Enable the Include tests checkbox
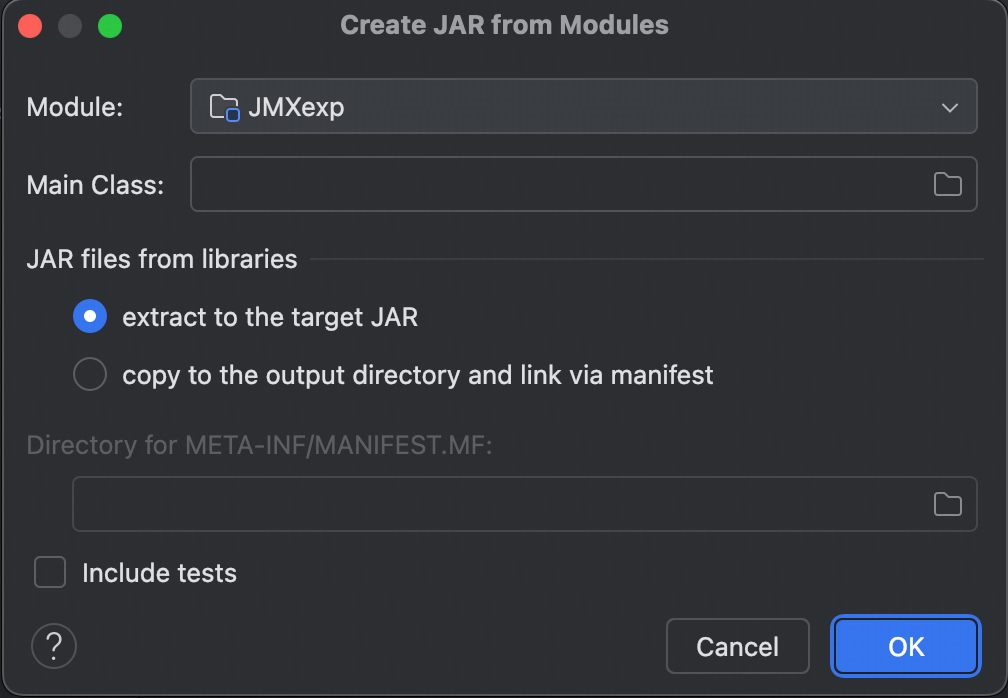The image size is (1008, 698). click(50, 573)
